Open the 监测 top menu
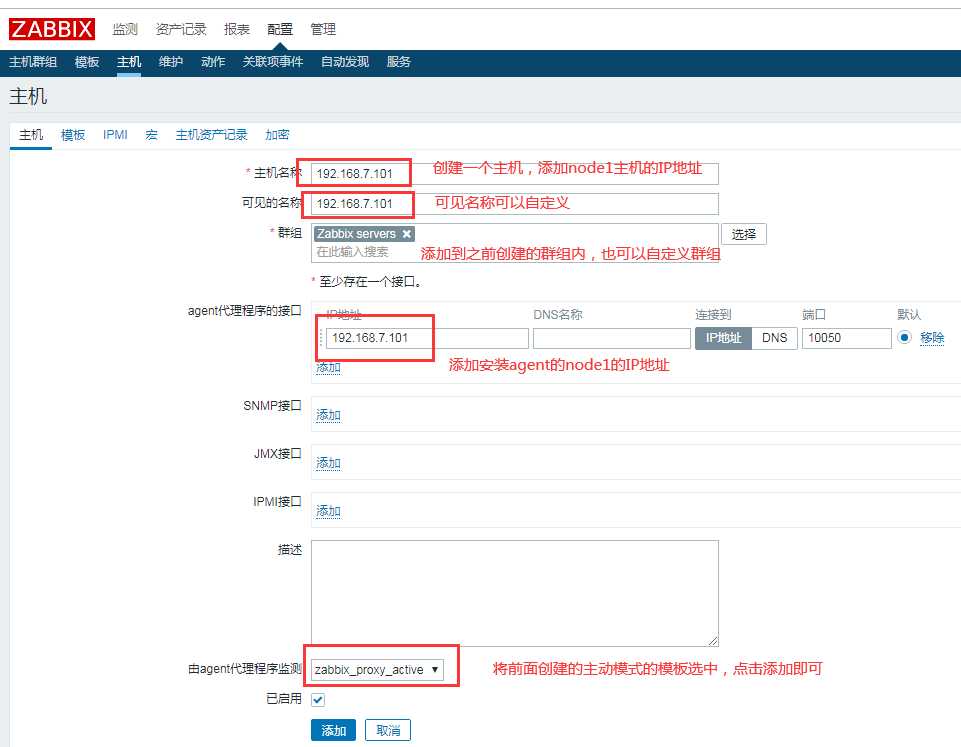The width and height of the screenshot is (961, 747). tap(125, 29)
